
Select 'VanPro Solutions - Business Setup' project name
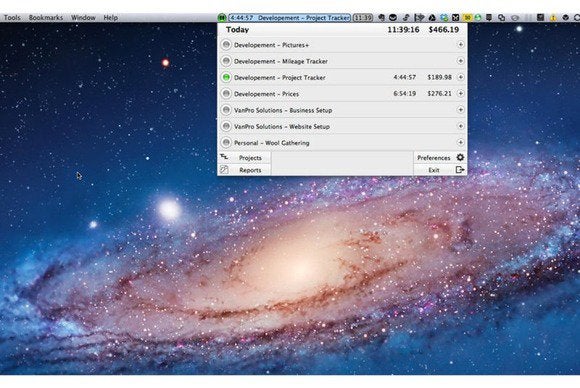pos(283,110)
